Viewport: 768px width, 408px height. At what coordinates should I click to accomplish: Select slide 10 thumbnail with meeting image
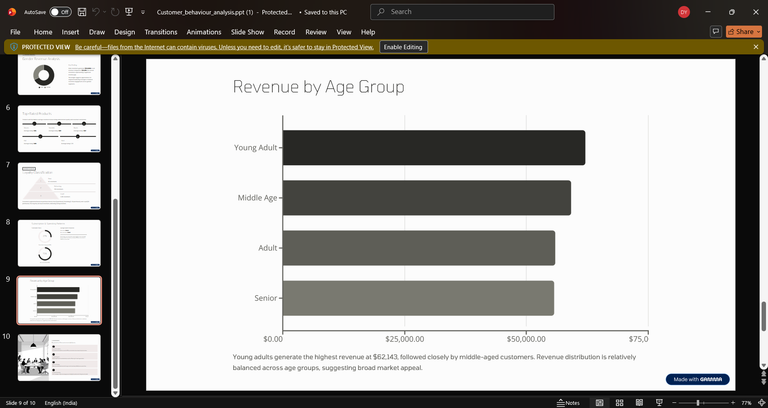click(59, 358)
